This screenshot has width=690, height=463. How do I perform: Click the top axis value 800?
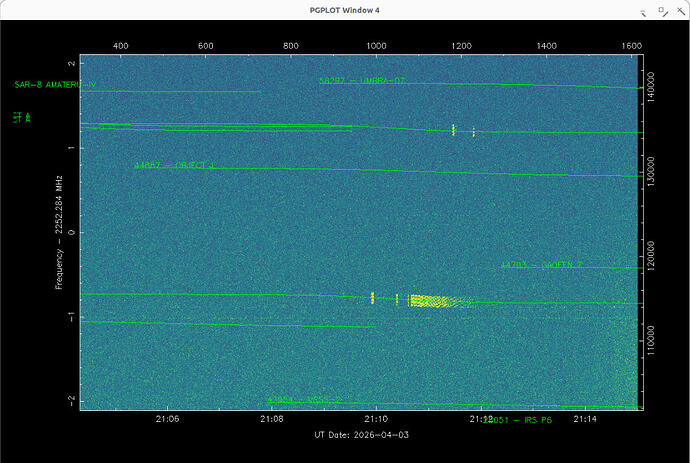pyautogui.click(x=291, y=46)
